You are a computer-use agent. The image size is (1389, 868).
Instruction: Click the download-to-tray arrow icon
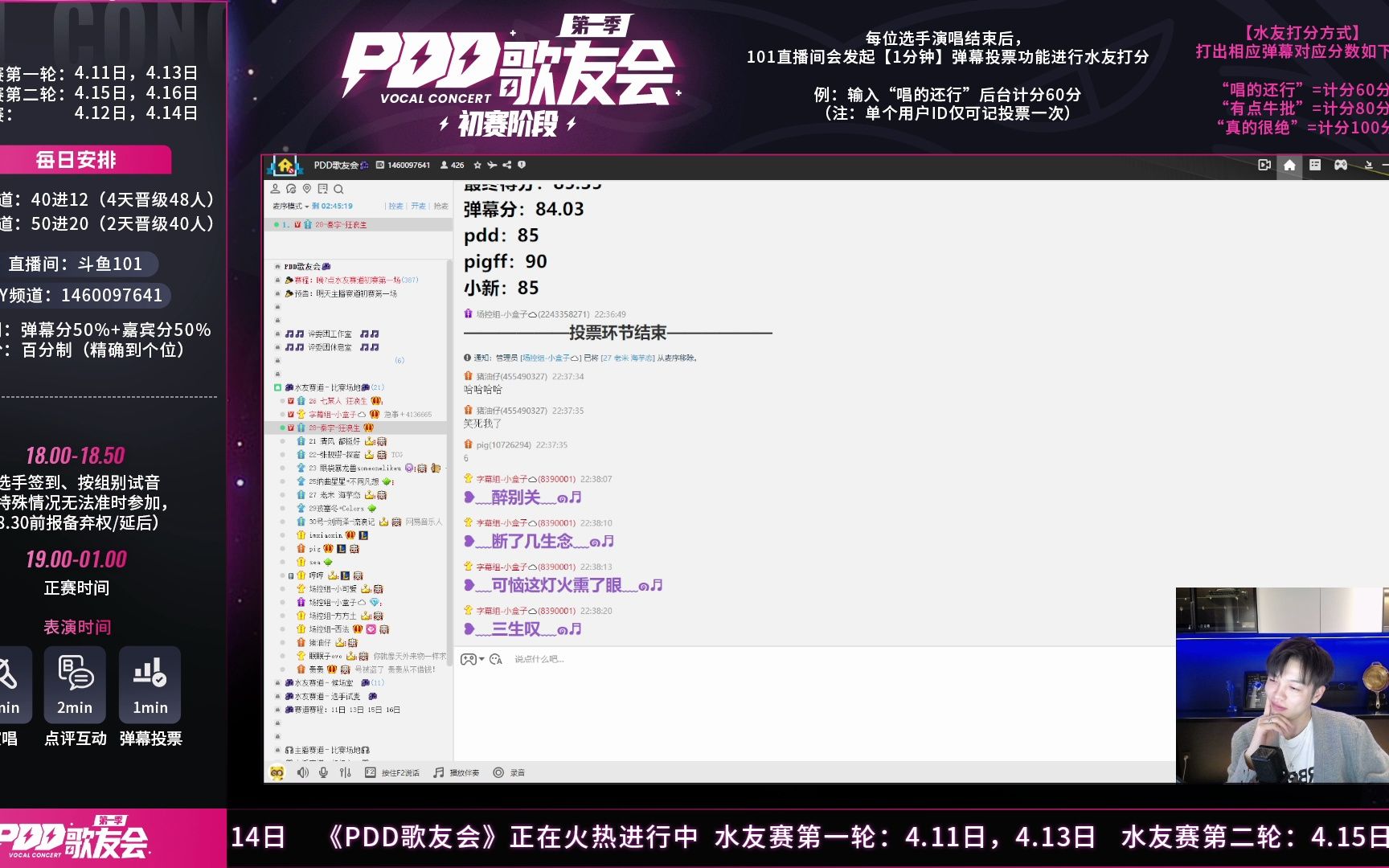pyautogui.click(x=1368, y=165)
